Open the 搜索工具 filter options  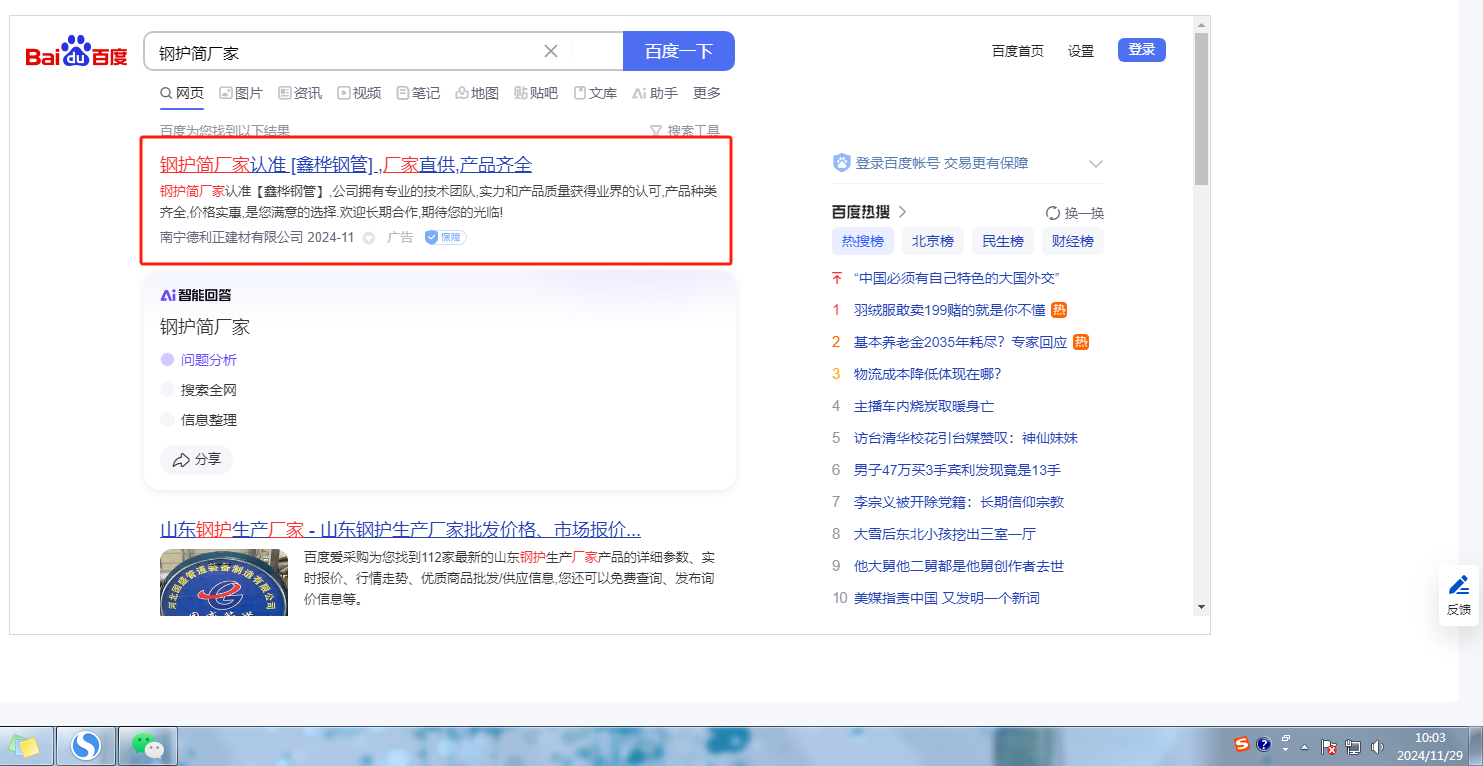685,131
